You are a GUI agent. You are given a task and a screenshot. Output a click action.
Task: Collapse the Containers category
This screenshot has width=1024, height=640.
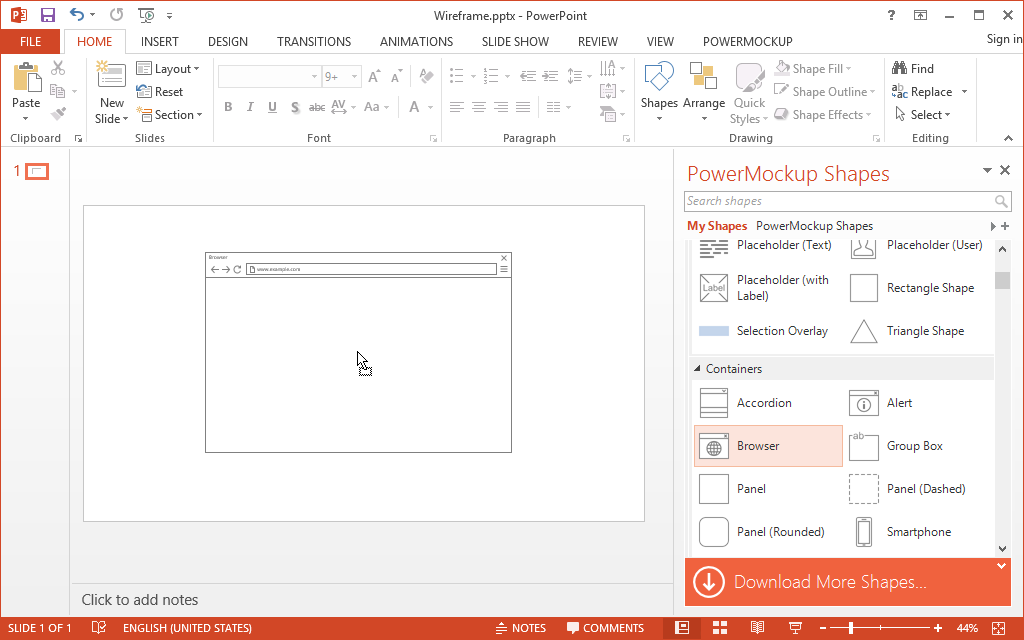pyautogui.click(x=697, y=369)
